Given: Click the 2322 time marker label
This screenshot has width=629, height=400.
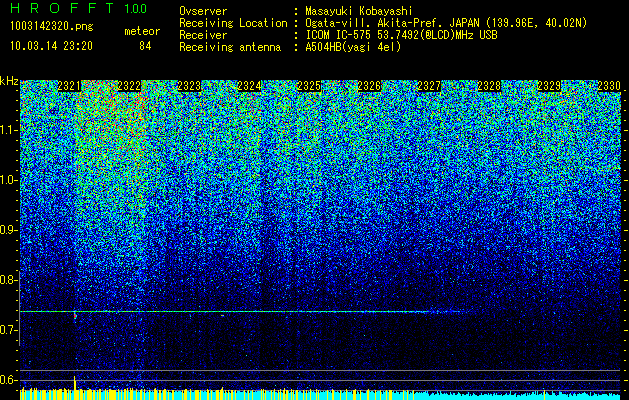Looking at the screenshot, I should click(130, 86).
